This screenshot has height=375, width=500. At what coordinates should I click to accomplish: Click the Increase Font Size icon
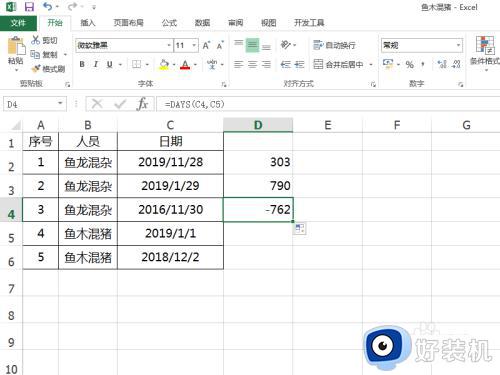206,45
